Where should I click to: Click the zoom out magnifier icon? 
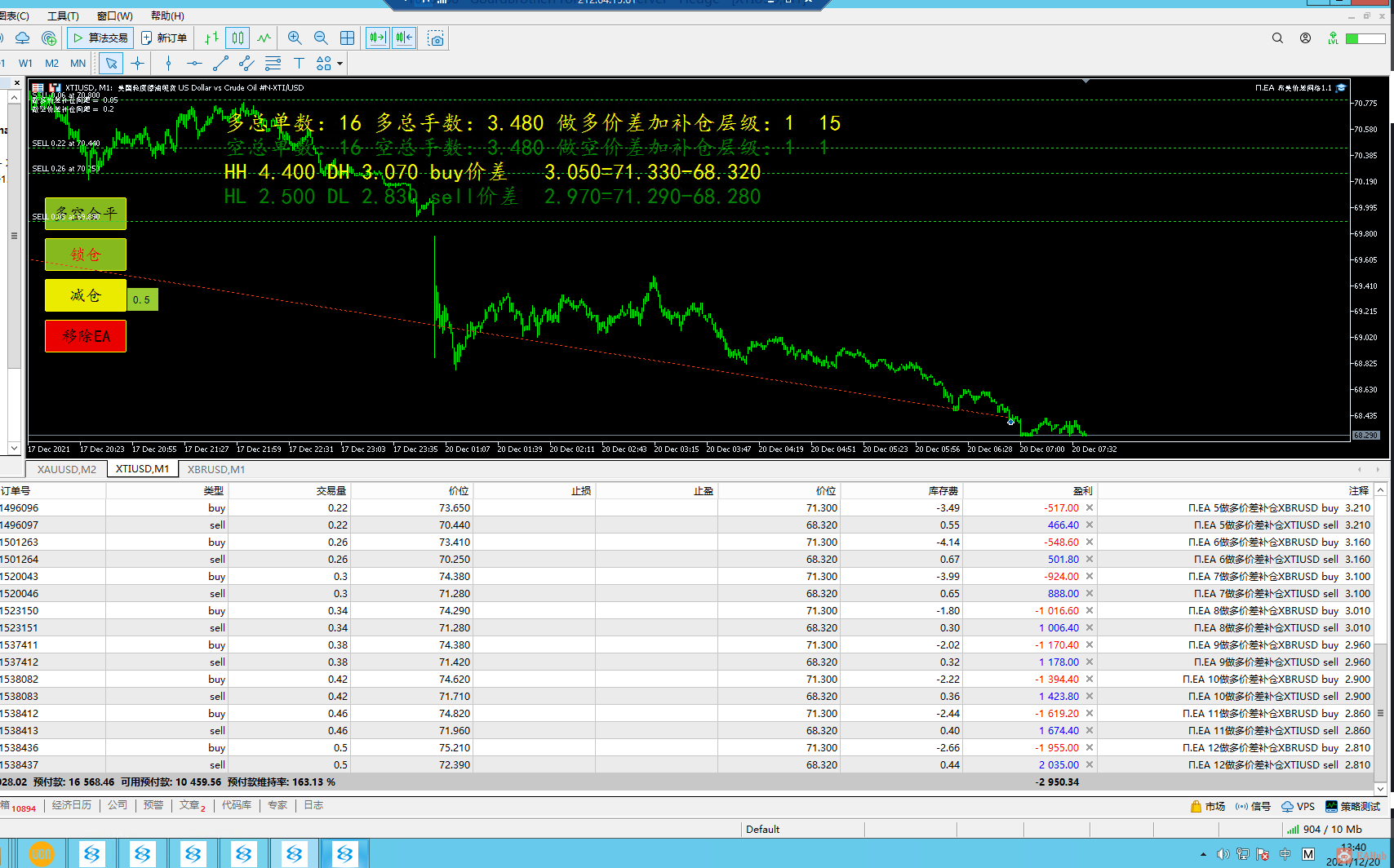click(x=321, y=38)
